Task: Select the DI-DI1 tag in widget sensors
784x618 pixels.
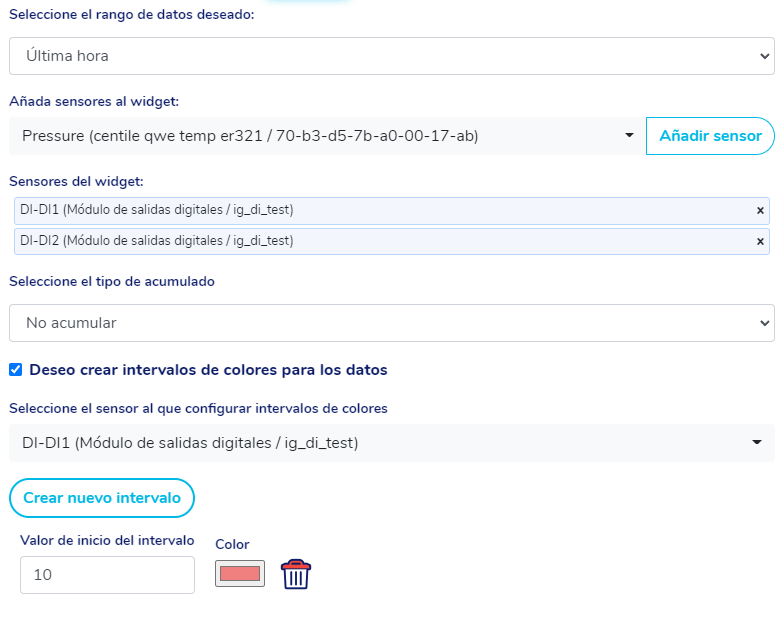Action: click(x=380, y=211)
